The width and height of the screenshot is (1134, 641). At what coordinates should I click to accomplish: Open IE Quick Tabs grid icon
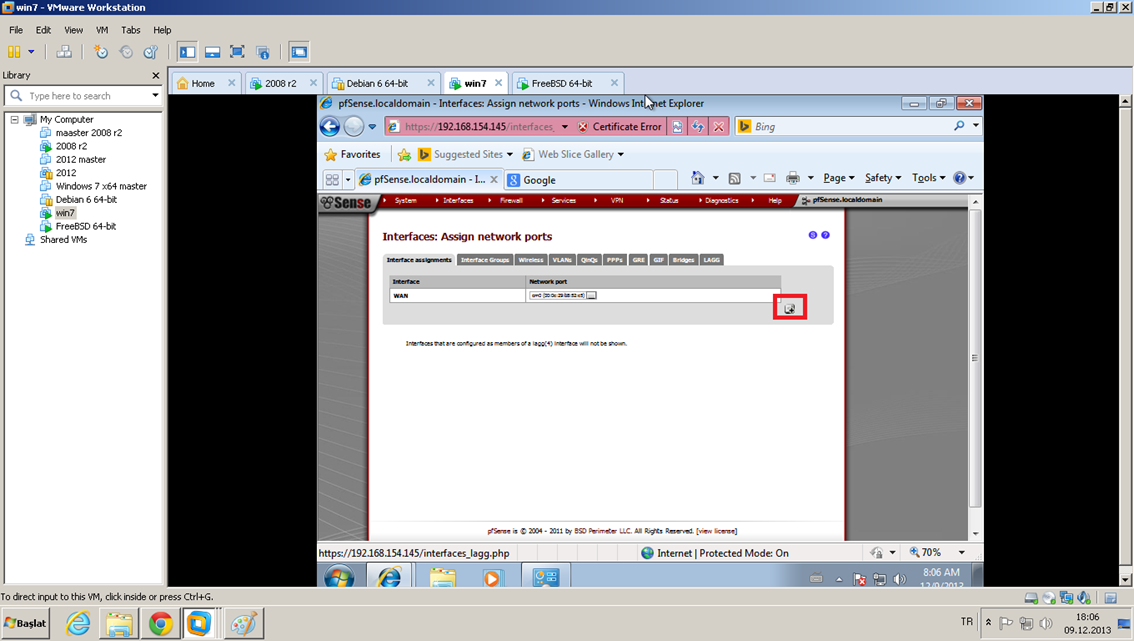click(x=332, y=179)
